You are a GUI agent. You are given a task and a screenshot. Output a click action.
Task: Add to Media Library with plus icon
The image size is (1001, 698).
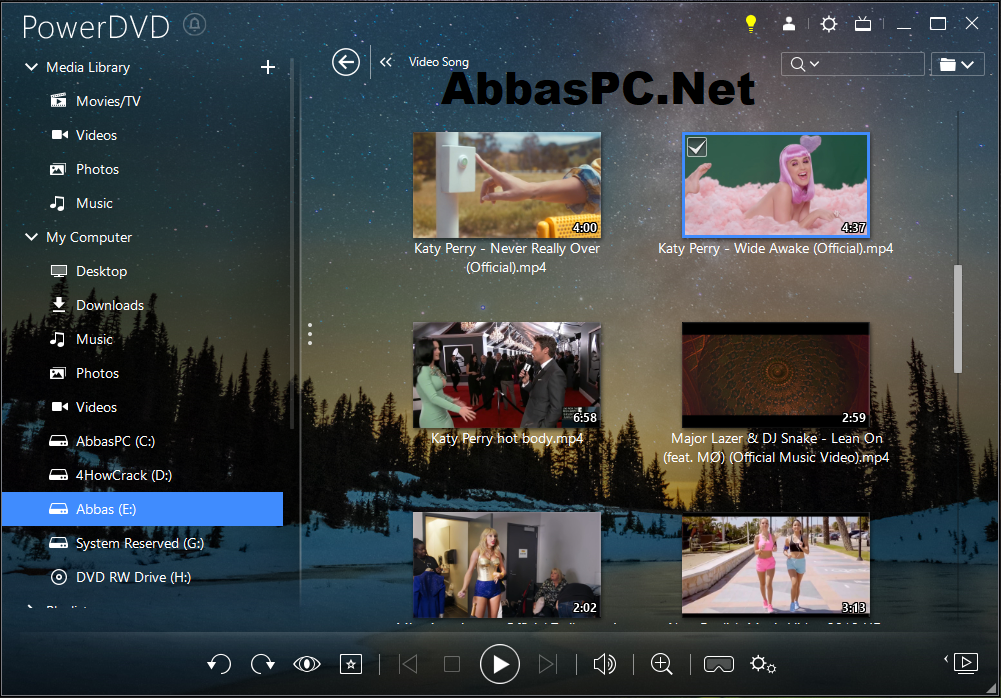coord(268,67)
